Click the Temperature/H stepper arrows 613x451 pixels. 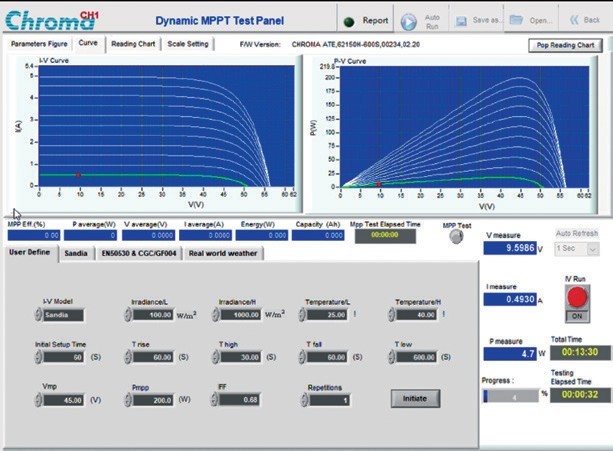click(391, 315)
